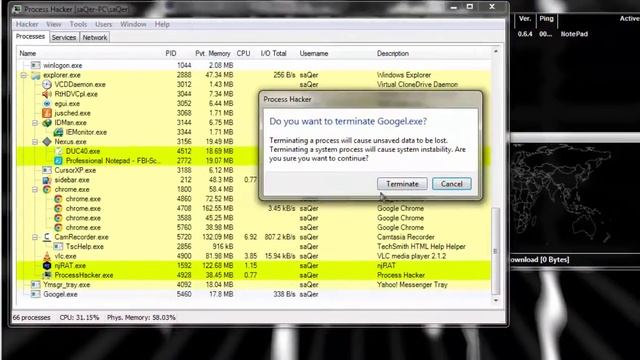Click the vlc.exe traffic cone icon
The image size is (640, 360).
tap(47, 256)
